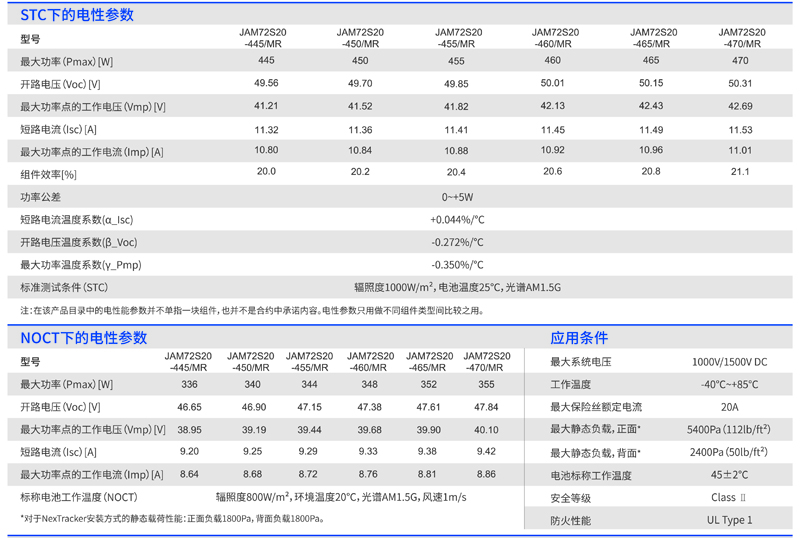This screenshot has height=538, width=800.
Task: Click the heading NOCT下的电性参数
Action: pyautogui.click(x=84, y=338)
